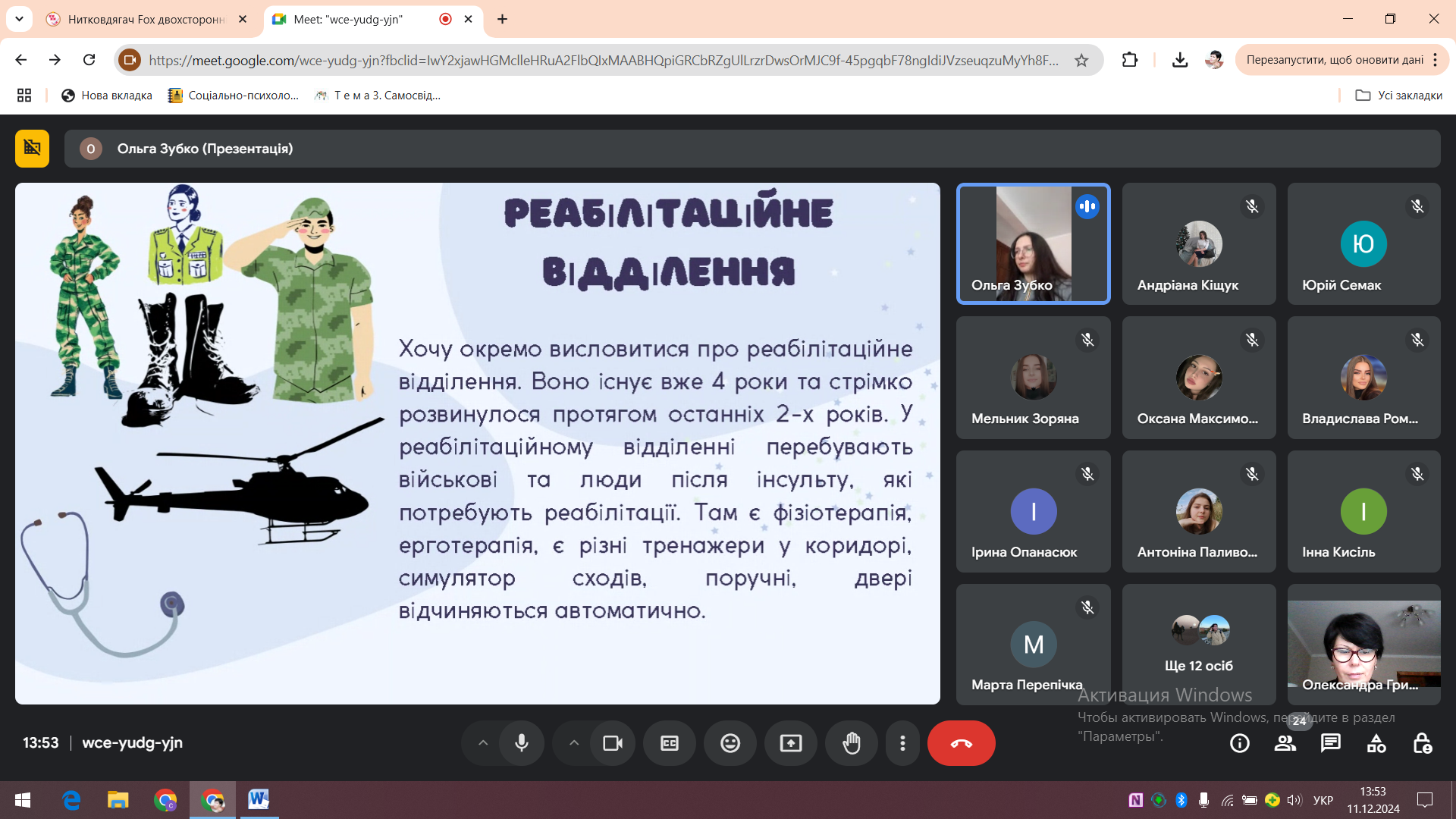Screen dimensions: 1456x819
Task: Mute the microphone
Action: tap(522, 743)
